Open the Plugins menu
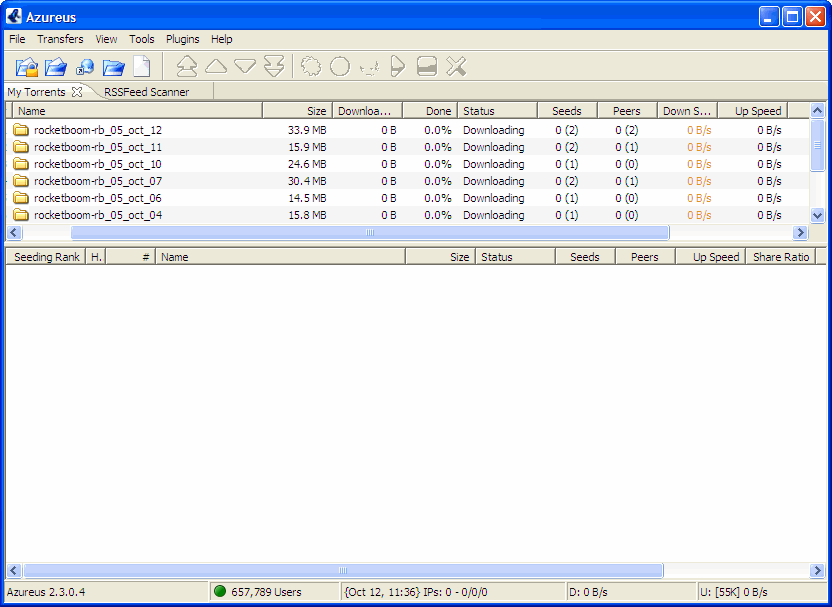The height and width of the screenshot is (607, 832). pyautogui.click(x=183, y=39)
